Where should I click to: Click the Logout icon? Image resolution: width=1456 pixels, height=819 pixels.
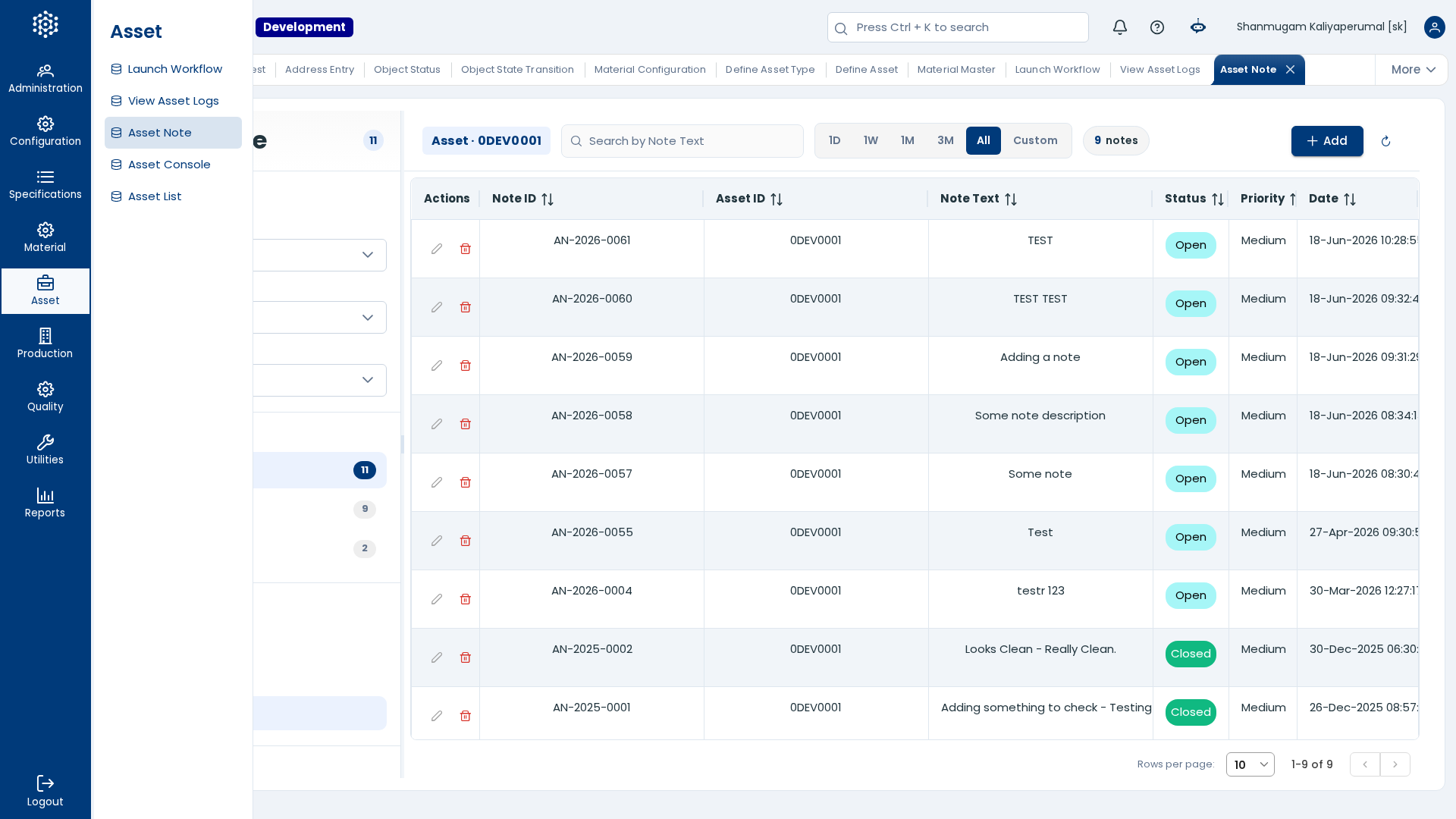tap(45, 783)
